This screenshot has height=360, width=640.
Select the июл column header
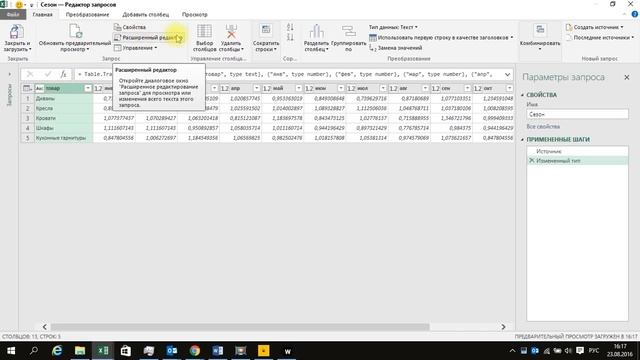pos(366,88)
